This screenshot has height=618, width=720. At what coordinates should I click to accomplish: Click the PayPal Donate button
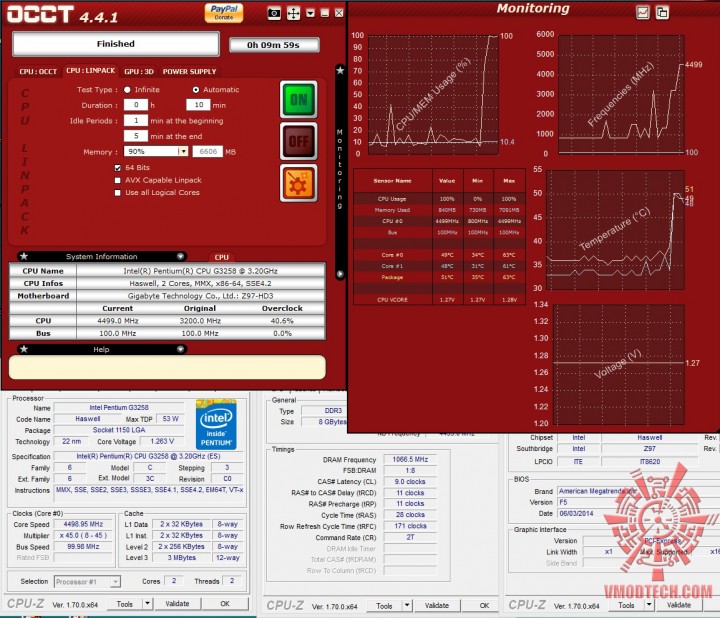coord(224,12)
